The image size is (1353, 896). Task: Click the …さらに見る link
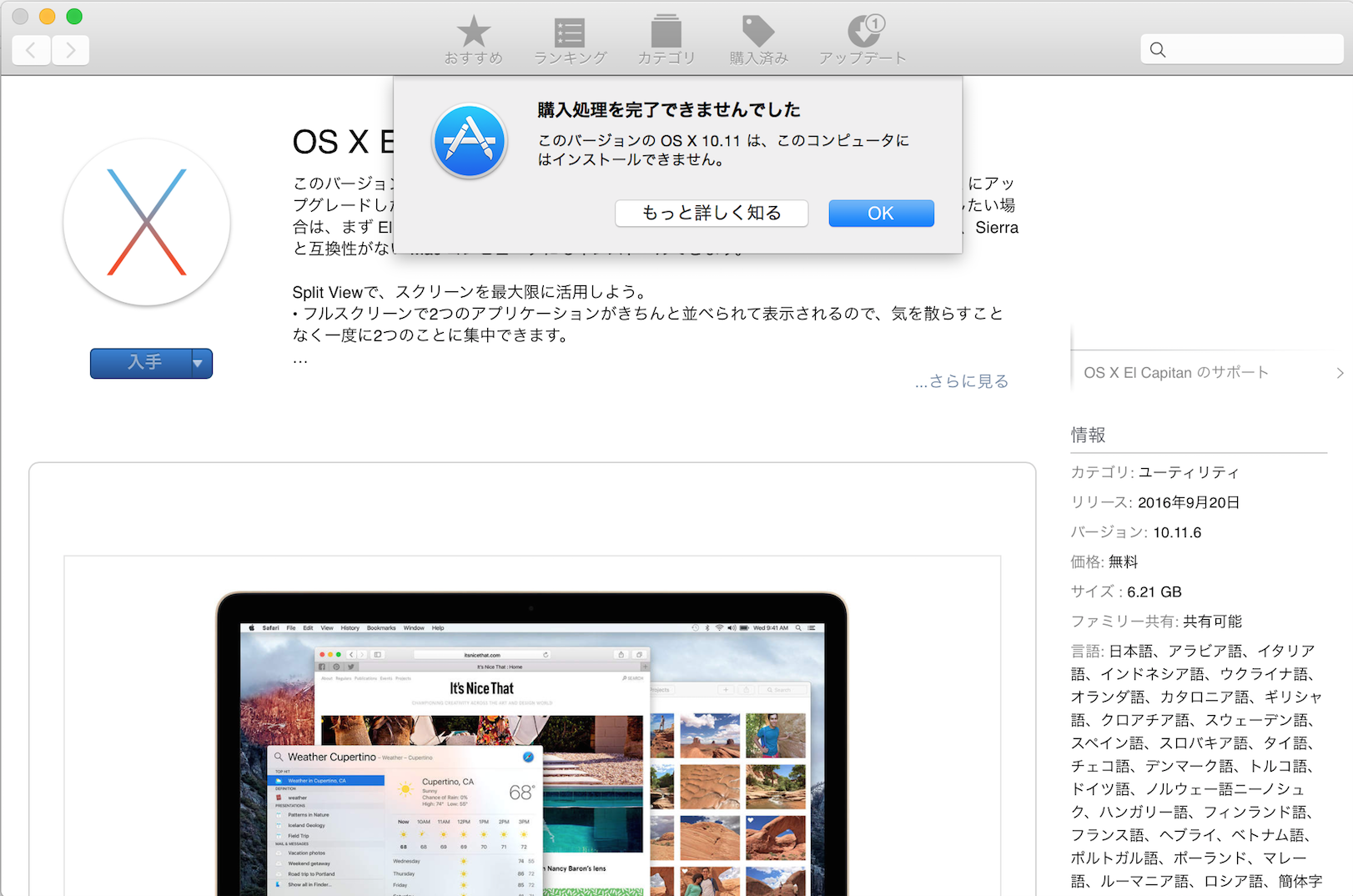962,381
